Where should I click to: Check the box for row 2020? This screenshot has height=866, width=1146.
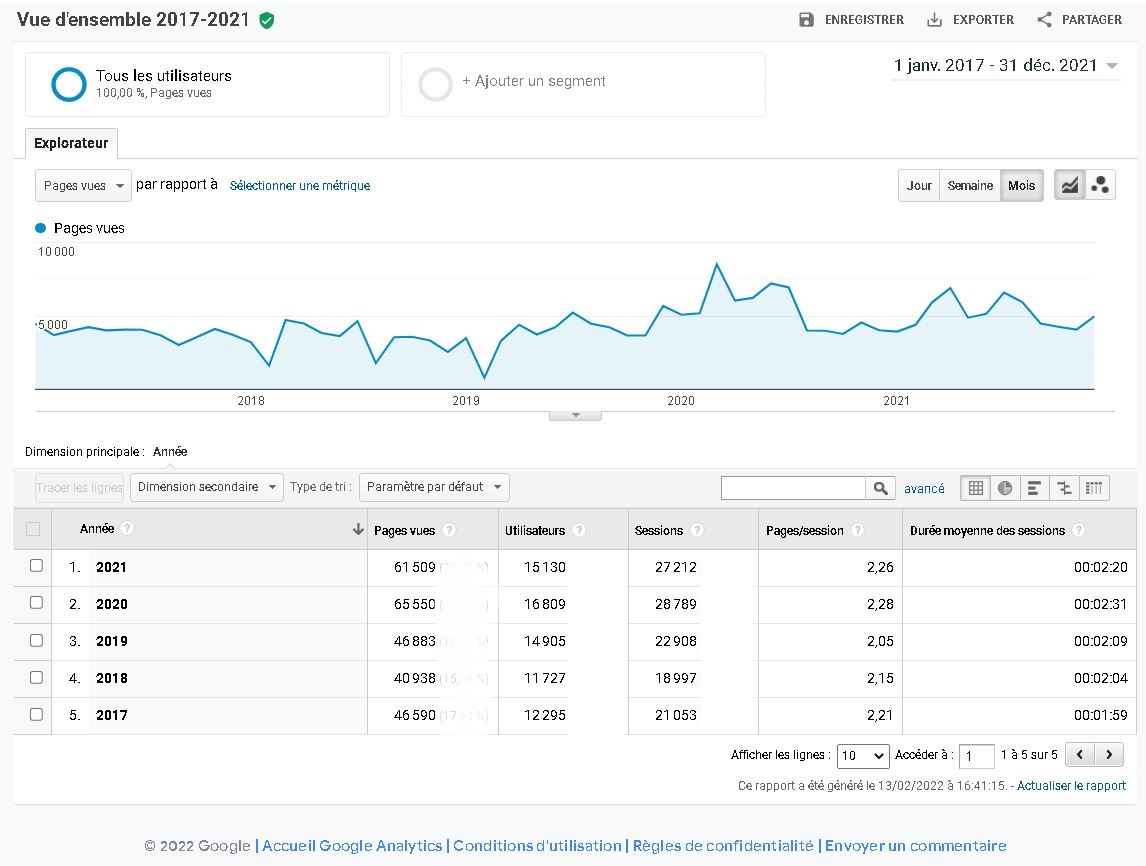pyautogui.click(x=37, y=603)
